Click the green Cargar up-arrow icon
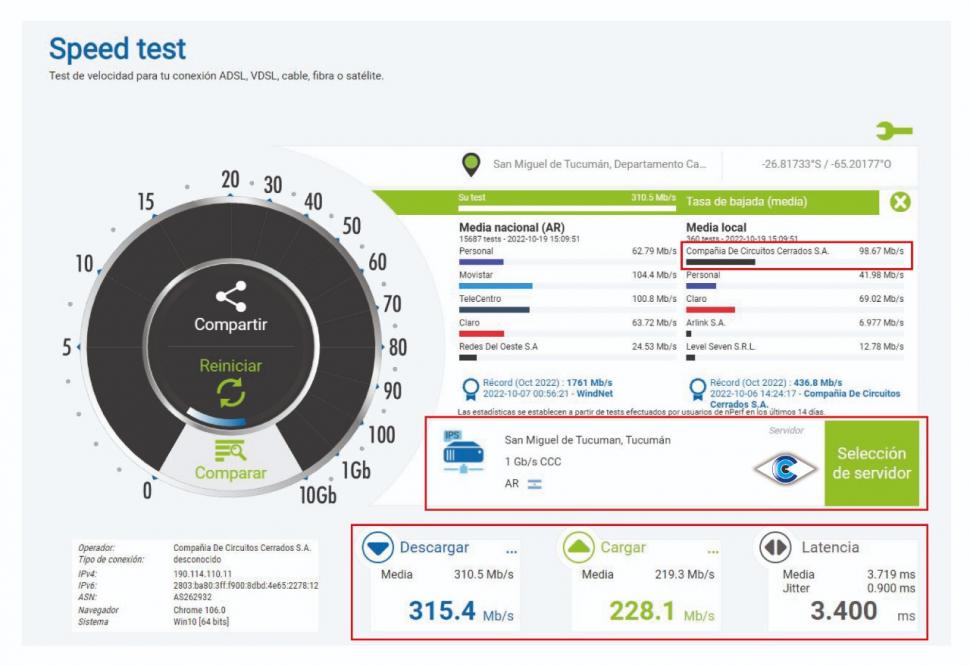The width and height of the screenshot is (970, 666). tap(579, 548)
